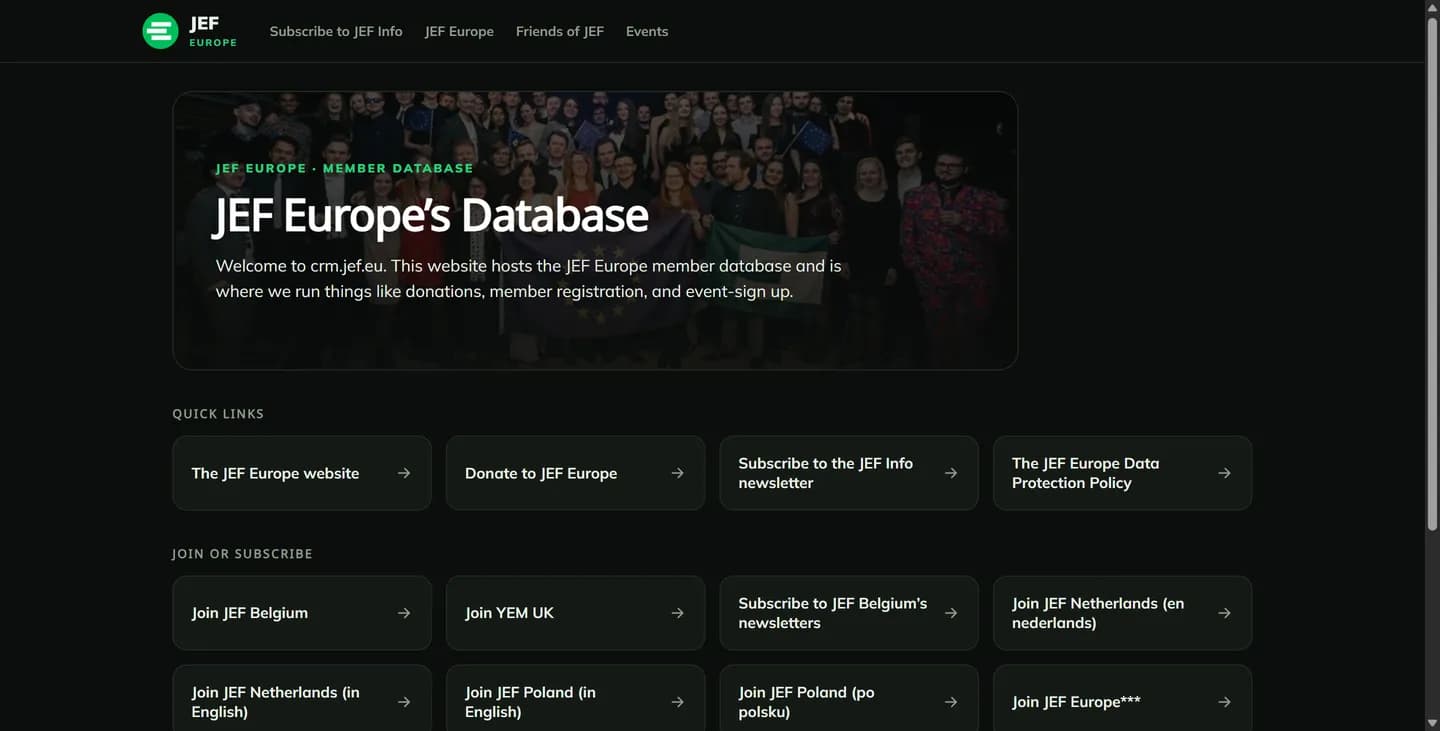Click the JEF Europe logo icon
Viewport: 1440px width, 731px height.
(160, 31)
